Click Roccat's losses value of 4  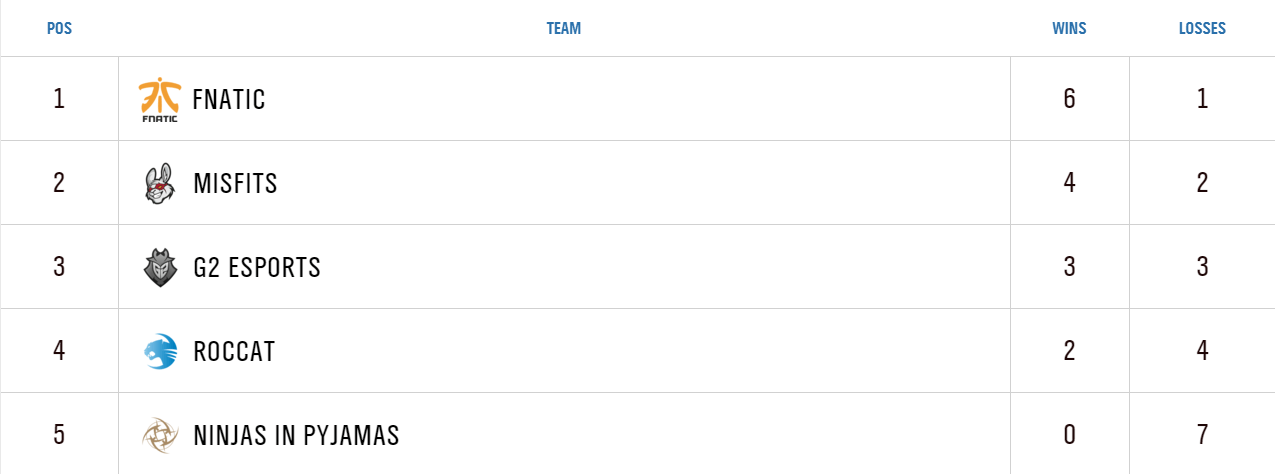(1202, 351)
